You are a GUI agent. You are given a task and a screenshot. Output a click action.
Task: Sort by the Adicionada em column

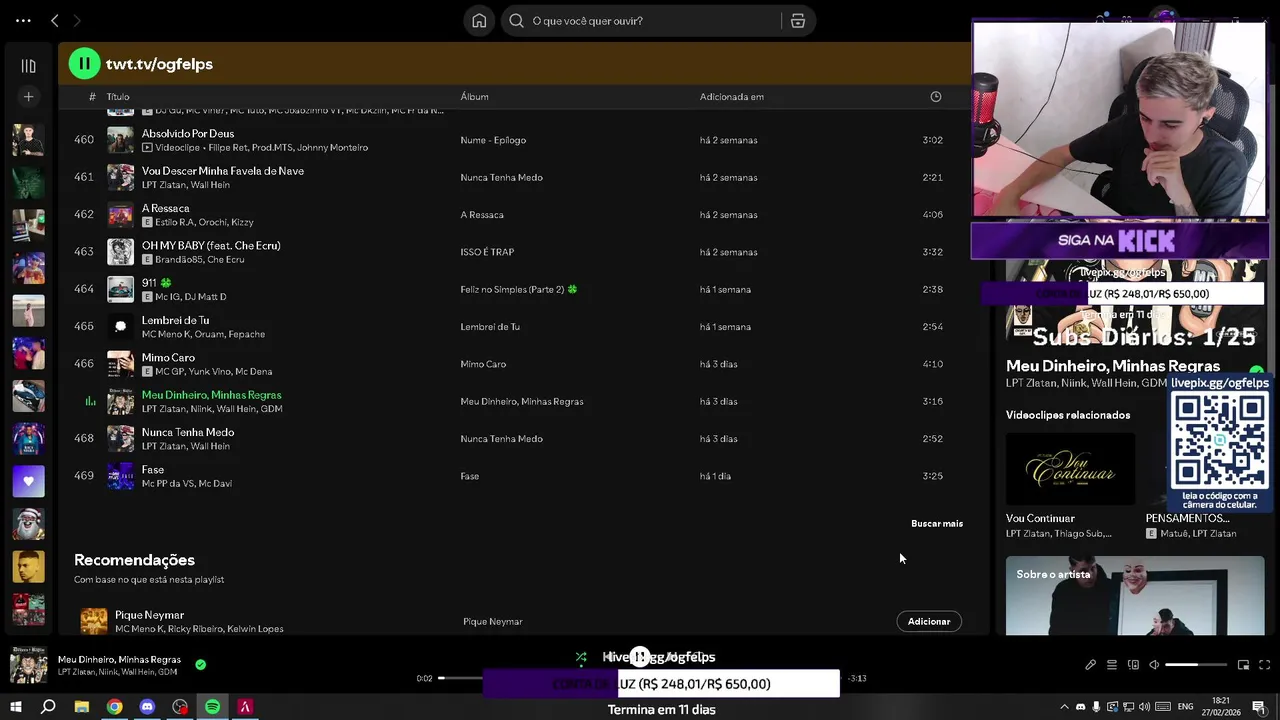(x=732, y=97)
